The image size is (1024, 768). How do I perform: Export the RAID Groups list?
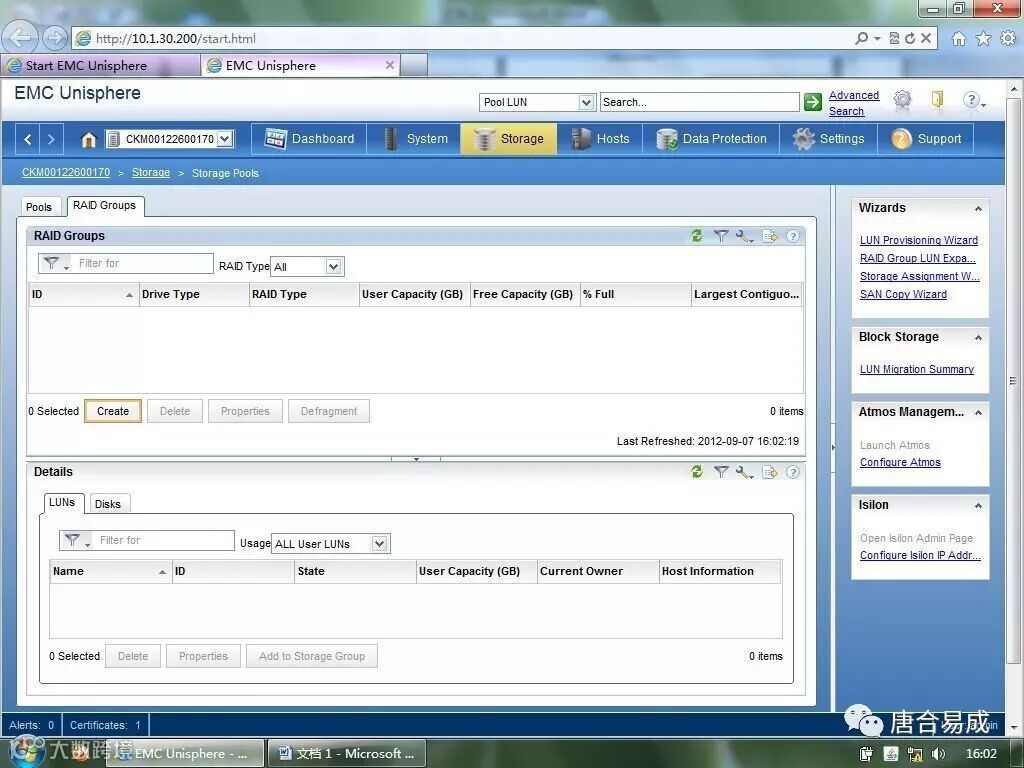(770, 236)
